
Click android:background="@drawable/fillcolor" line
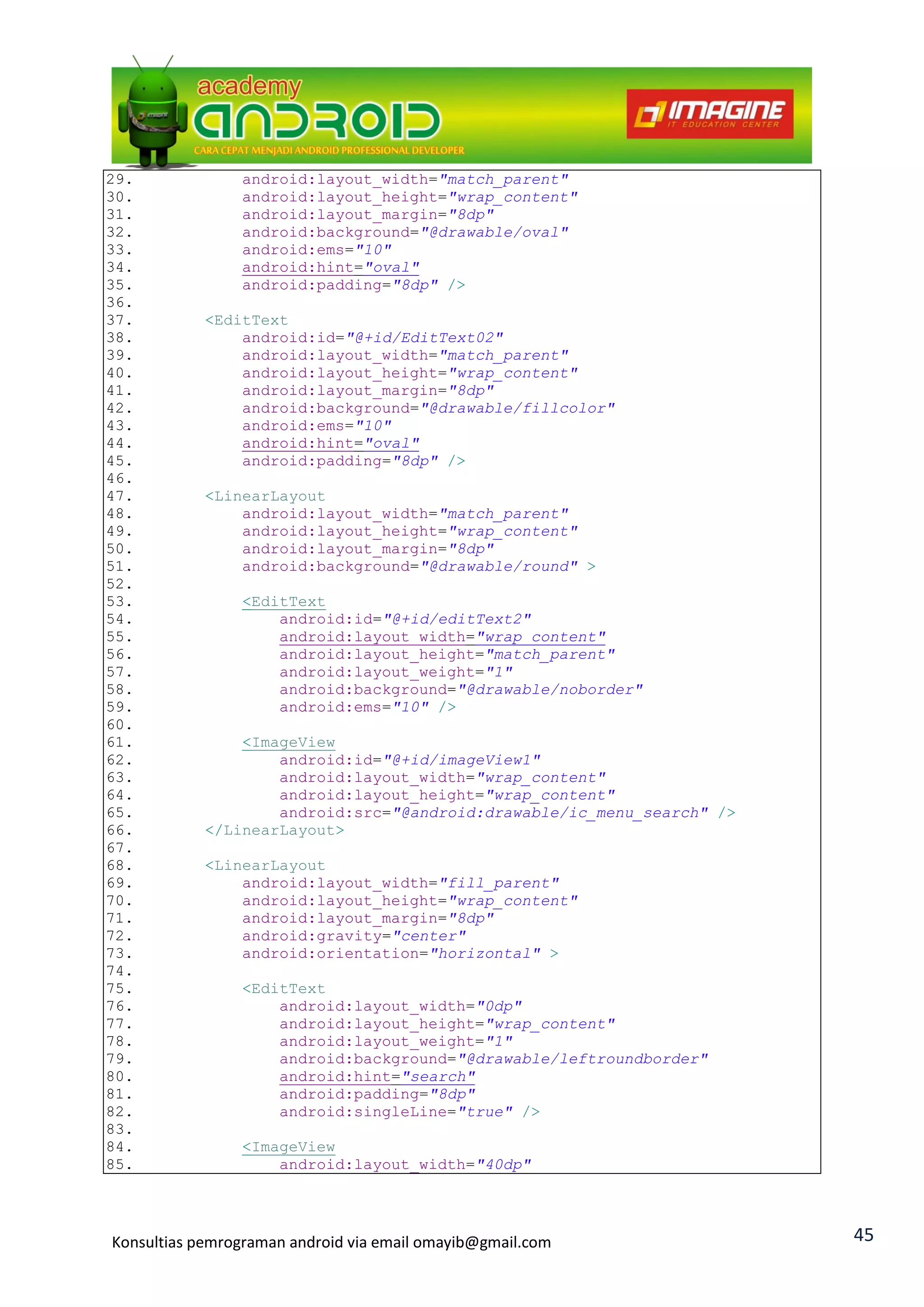click(x=429, y=408)
